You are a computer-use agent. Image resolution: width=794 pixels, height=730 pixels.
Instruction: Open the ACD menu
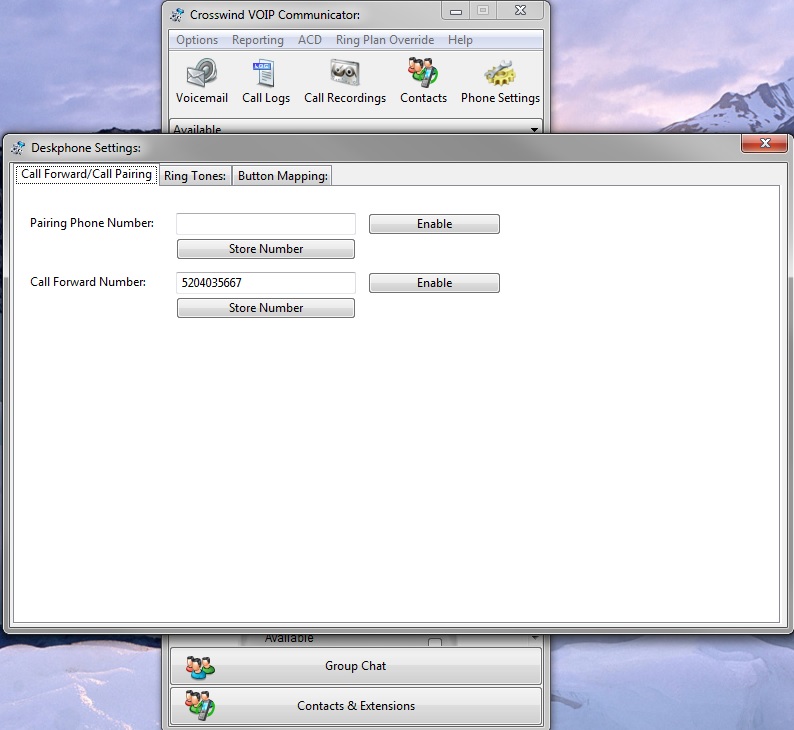coord(310,40)
